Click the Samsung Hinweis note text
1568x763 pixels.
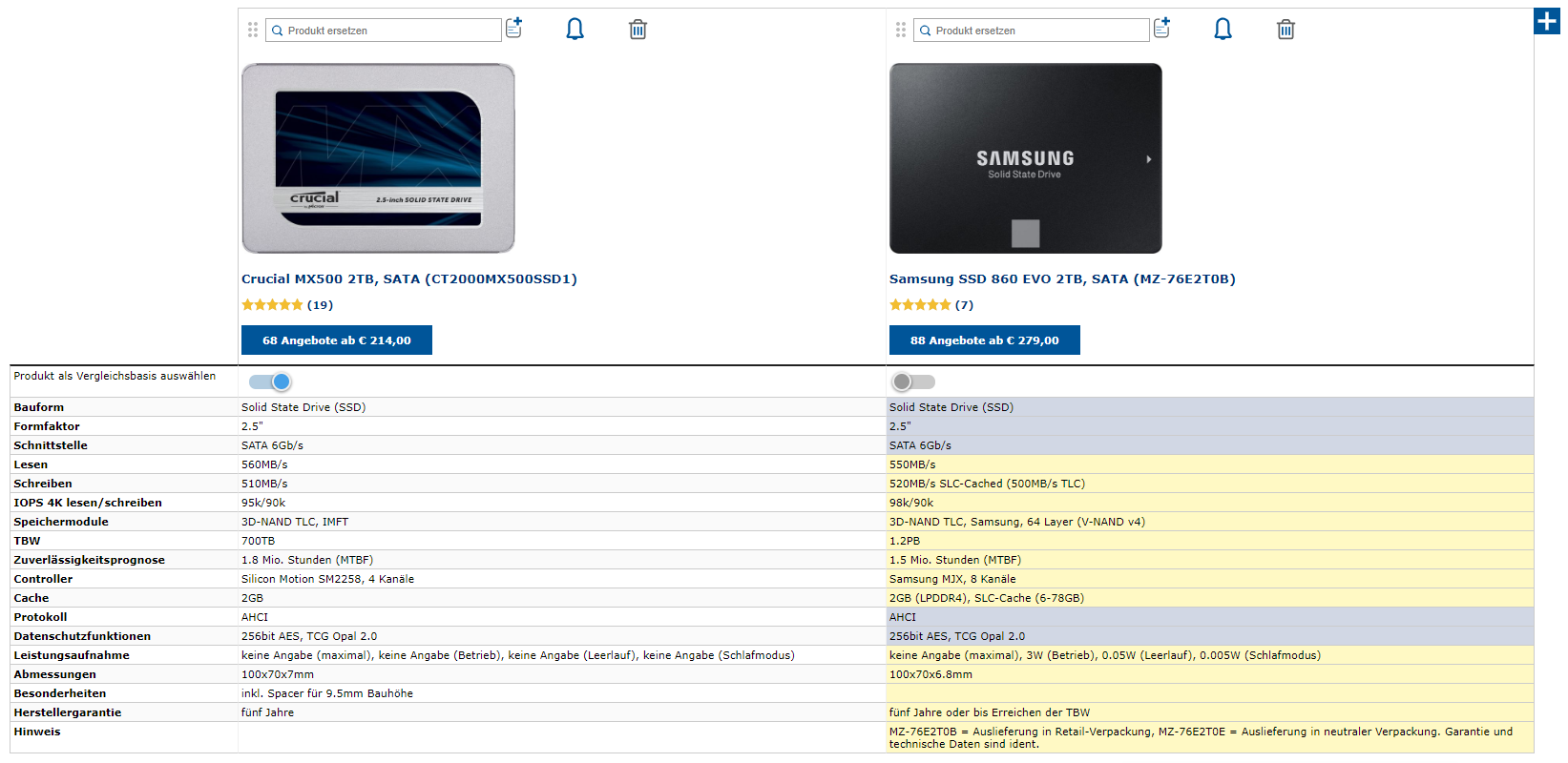point(1201,738)
